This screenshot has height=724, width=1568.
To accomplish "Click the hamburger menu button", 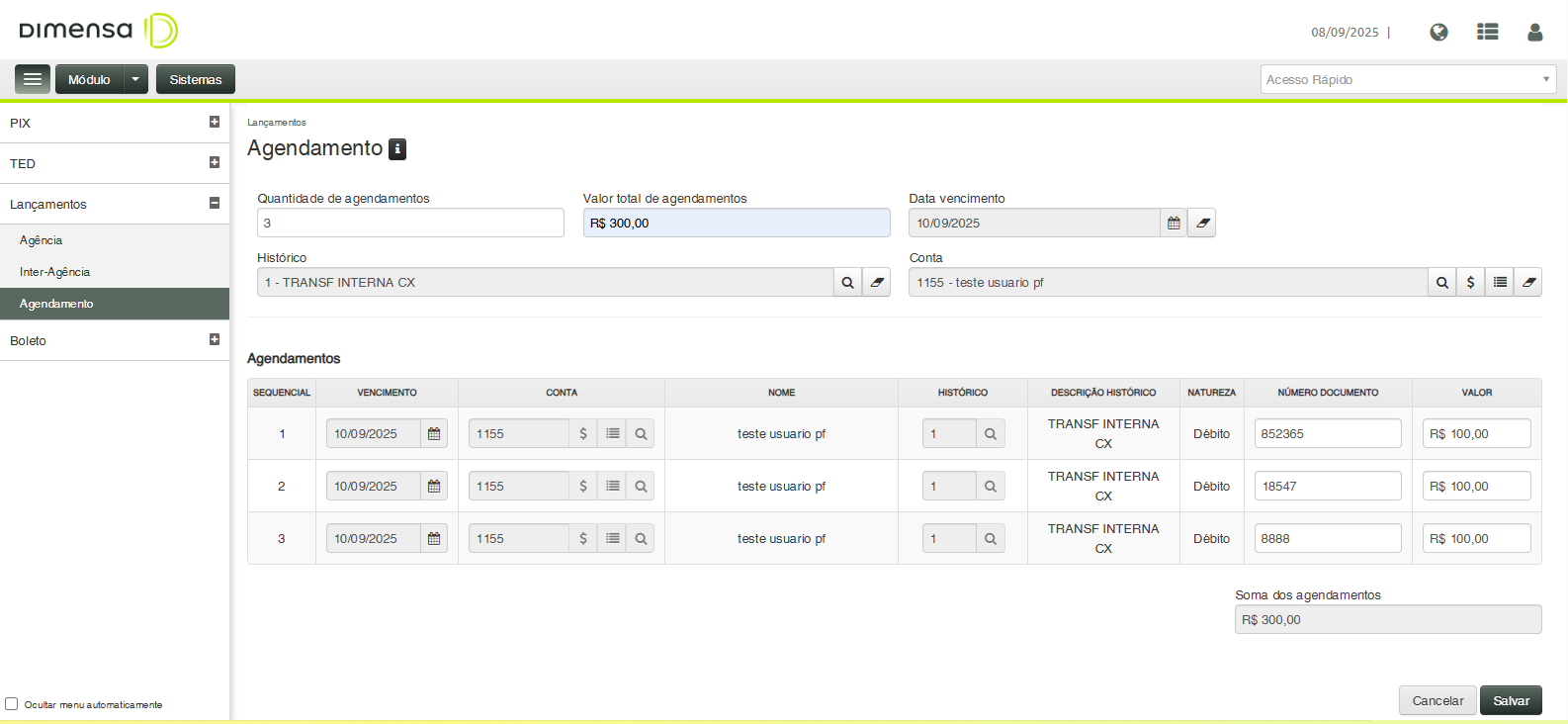I will pos(33,79).
